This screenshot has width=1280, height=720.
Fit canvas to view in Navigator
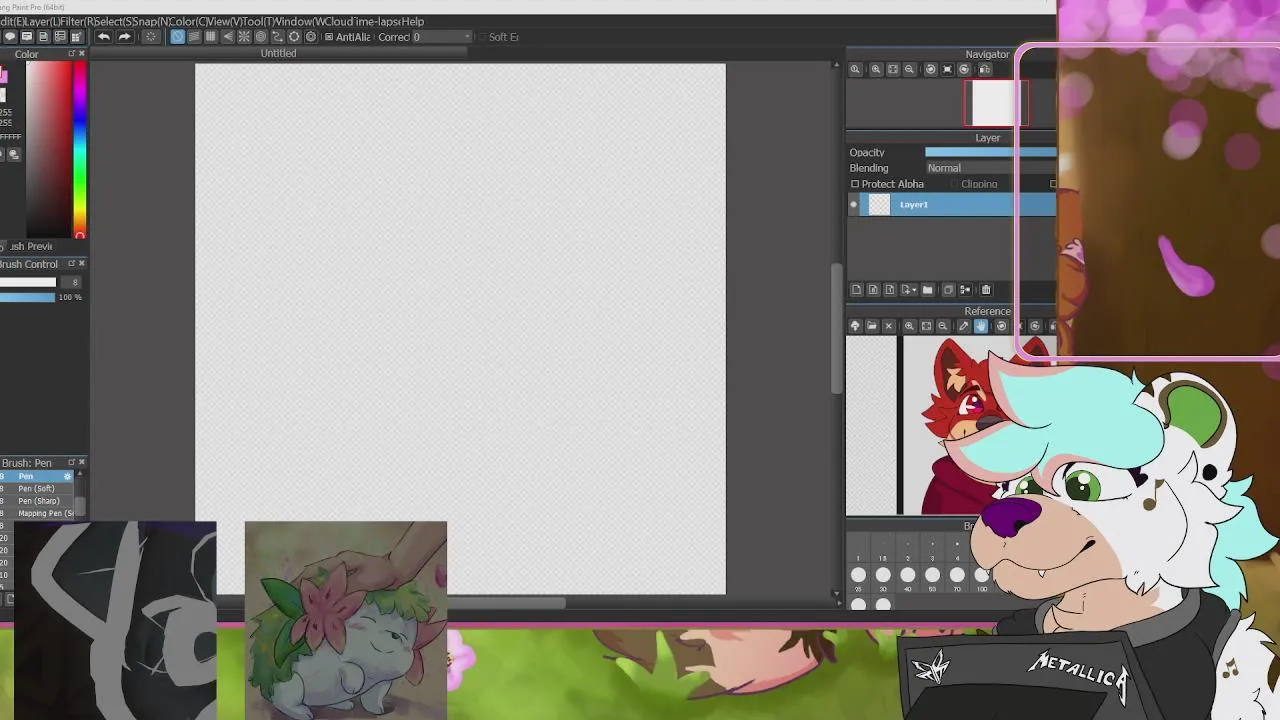893,69
